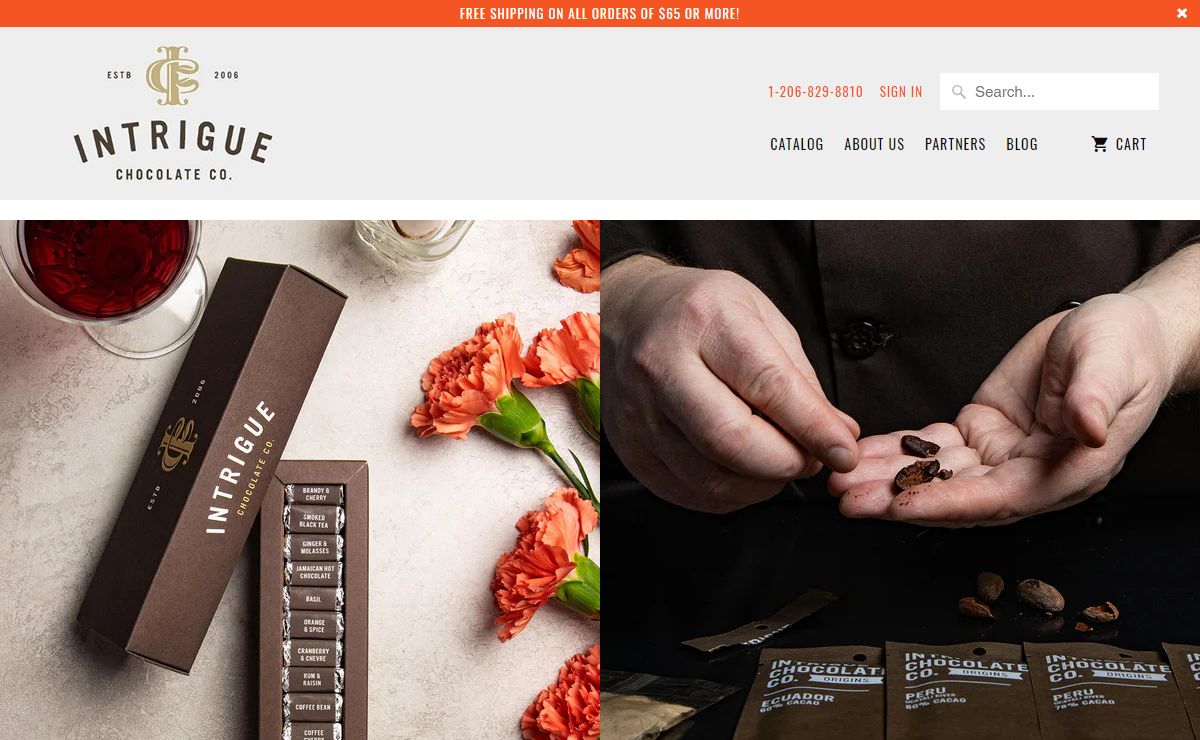Focus the Search input field
The height and width of the screenshot is (740, 1200).
pyautogui.click(x=1049, y=92)
